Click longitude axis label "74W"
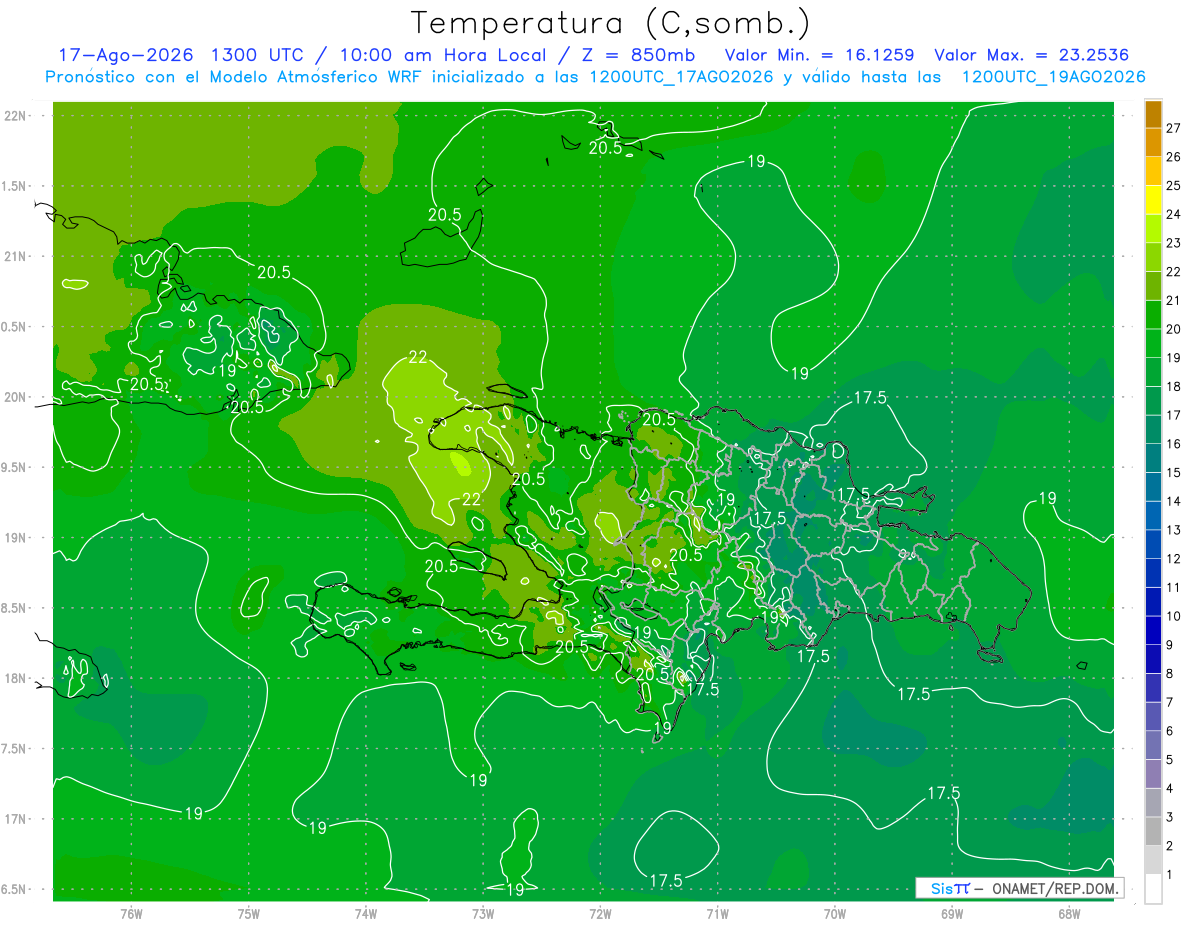The height and width of the screenshot is (927, 1200). tap(366, 913)
